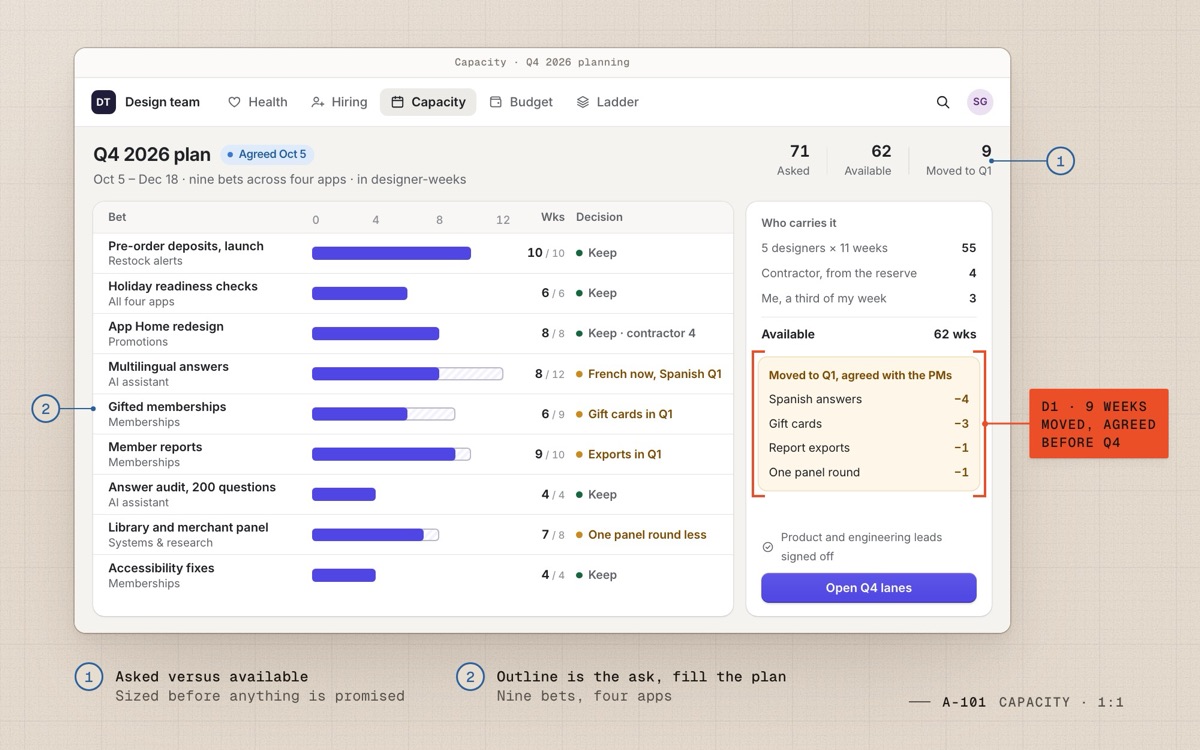Click the Bet column header
Image resolution: width=1200 pixels, height=750 pixels.
tap(117, 217)
